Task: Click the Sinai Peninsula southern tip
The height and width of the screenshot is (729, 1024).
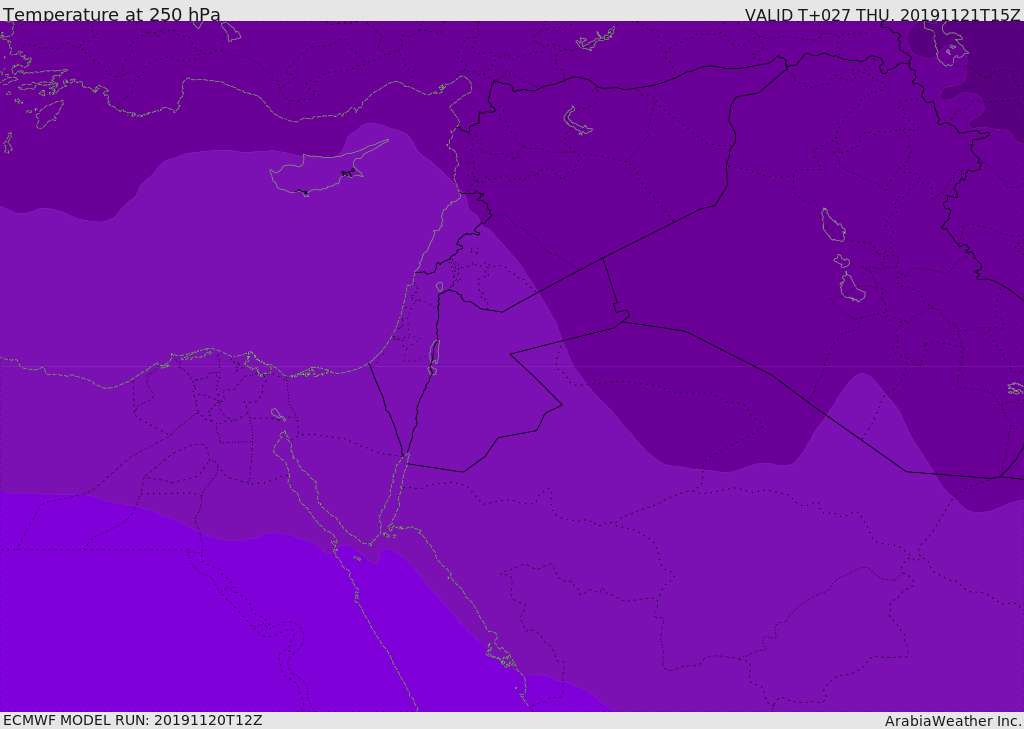Action: 370,543
